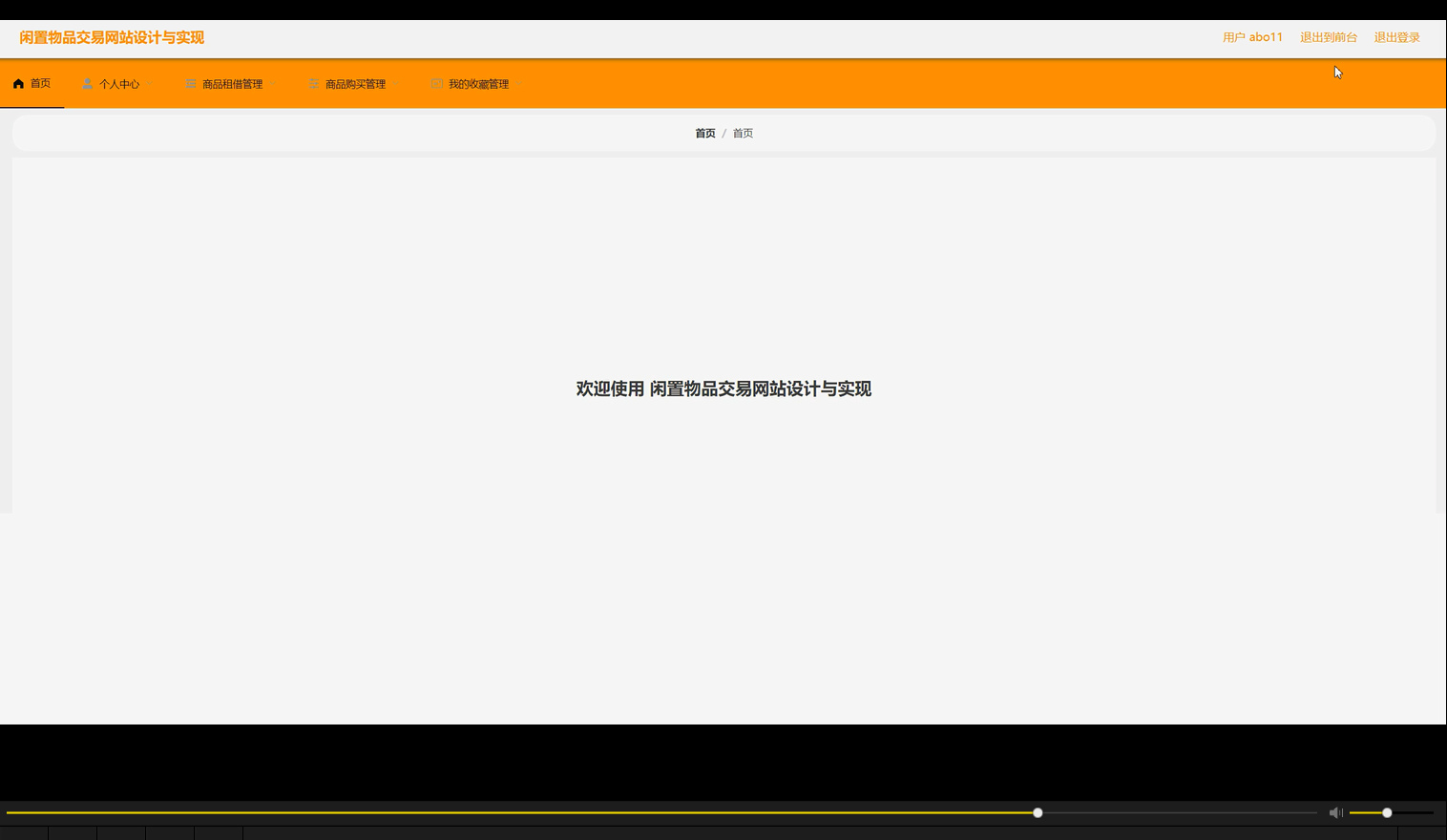Click the sliders icon beside 商品购买管理

coord(313,83)
